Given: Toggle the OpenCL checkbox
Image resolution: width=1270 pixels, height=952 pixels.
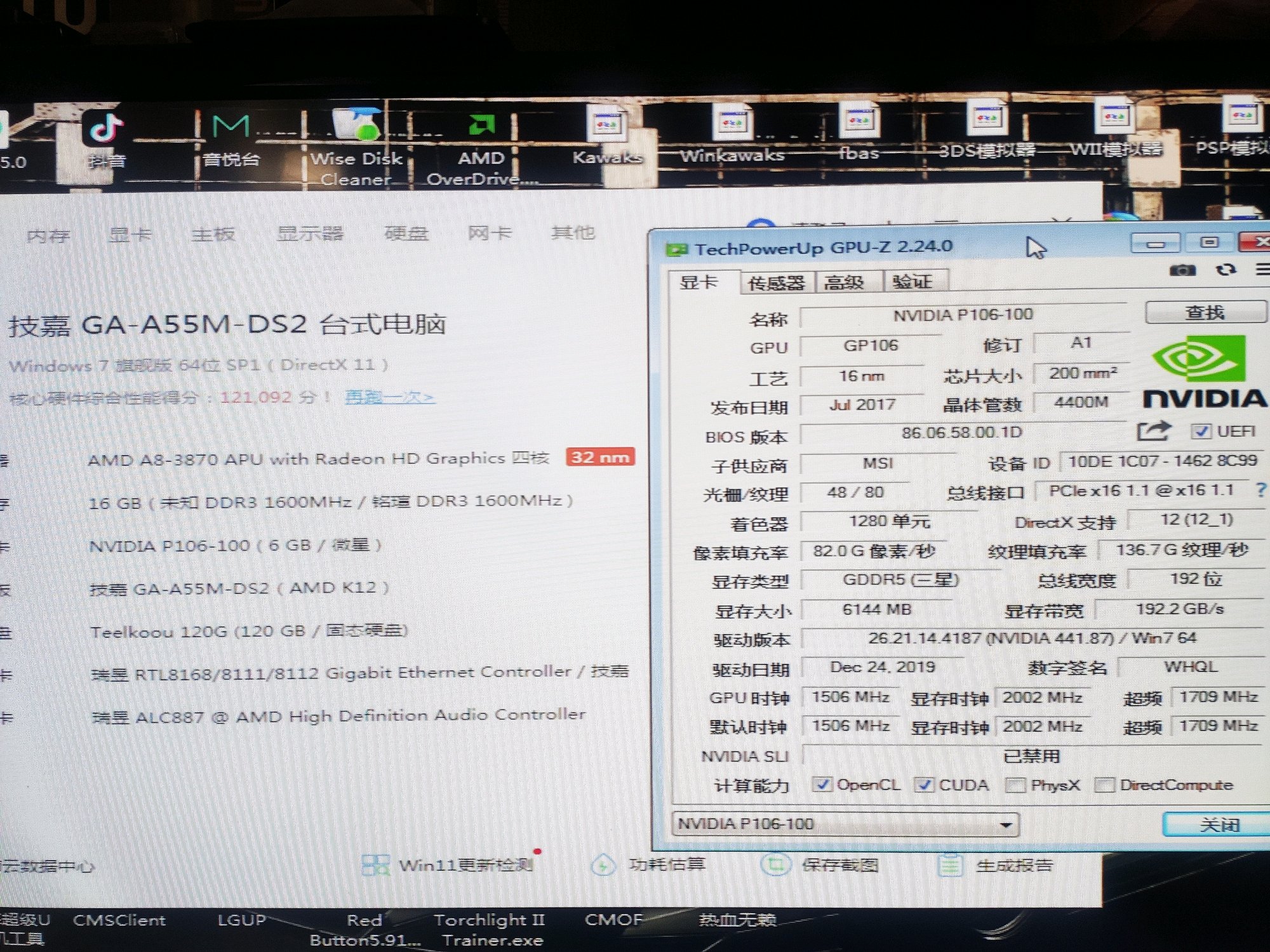Looking at the screenshot, I should tap(822, 785).
